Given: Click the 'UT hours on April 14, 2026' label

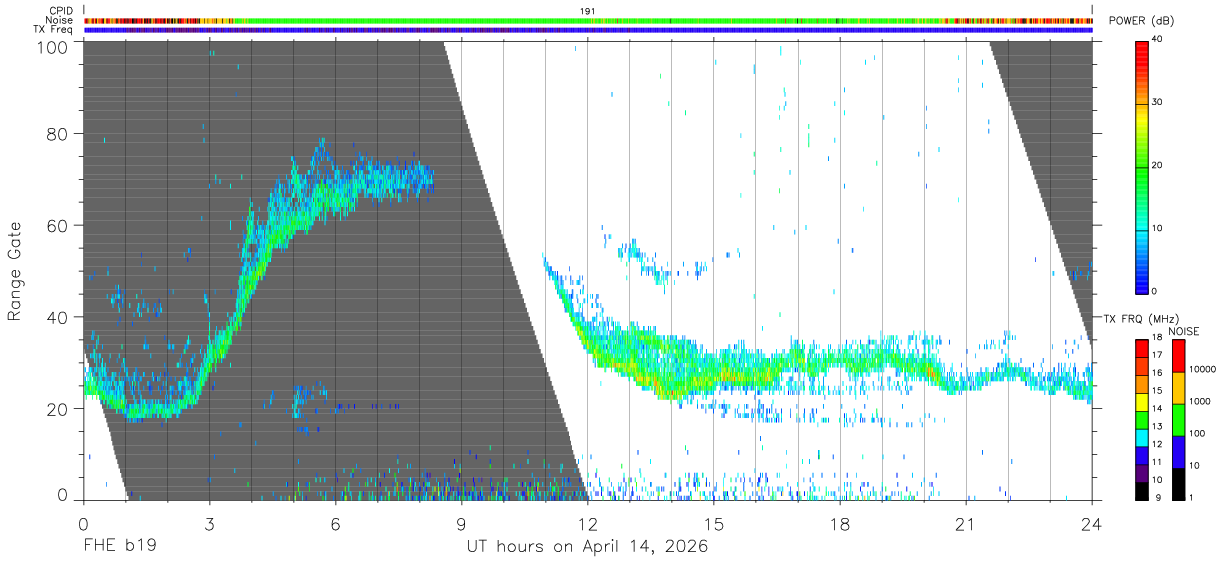Looking at the screenshot, I should (588, 547).
